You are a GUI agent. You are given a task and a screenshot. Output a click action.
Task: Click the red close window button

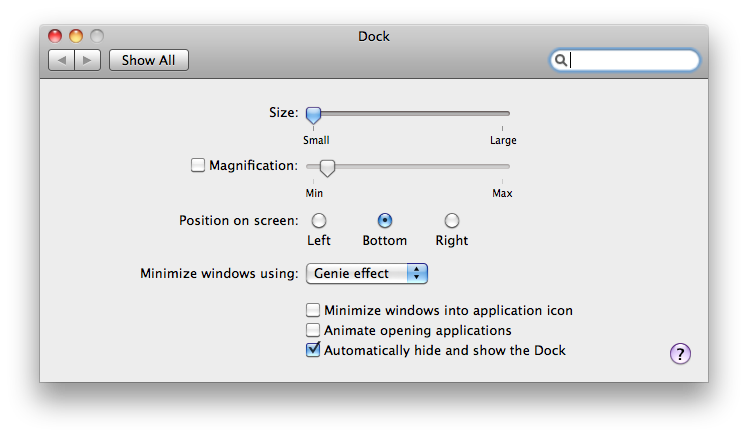(55, 36)
